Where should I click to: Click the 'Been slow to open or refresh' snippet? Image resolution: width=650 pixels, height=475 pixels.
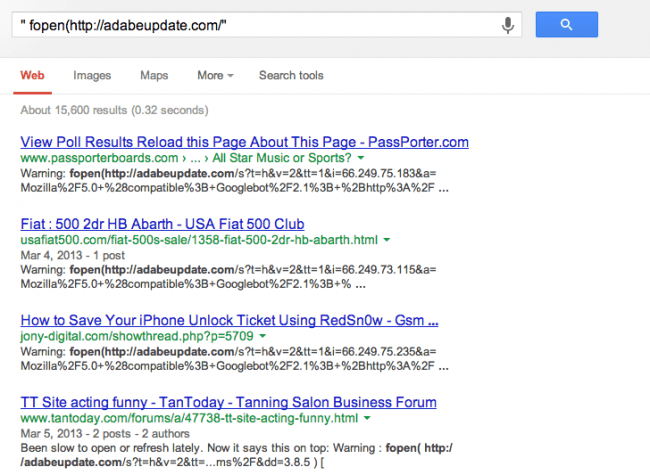coord(236,455)
